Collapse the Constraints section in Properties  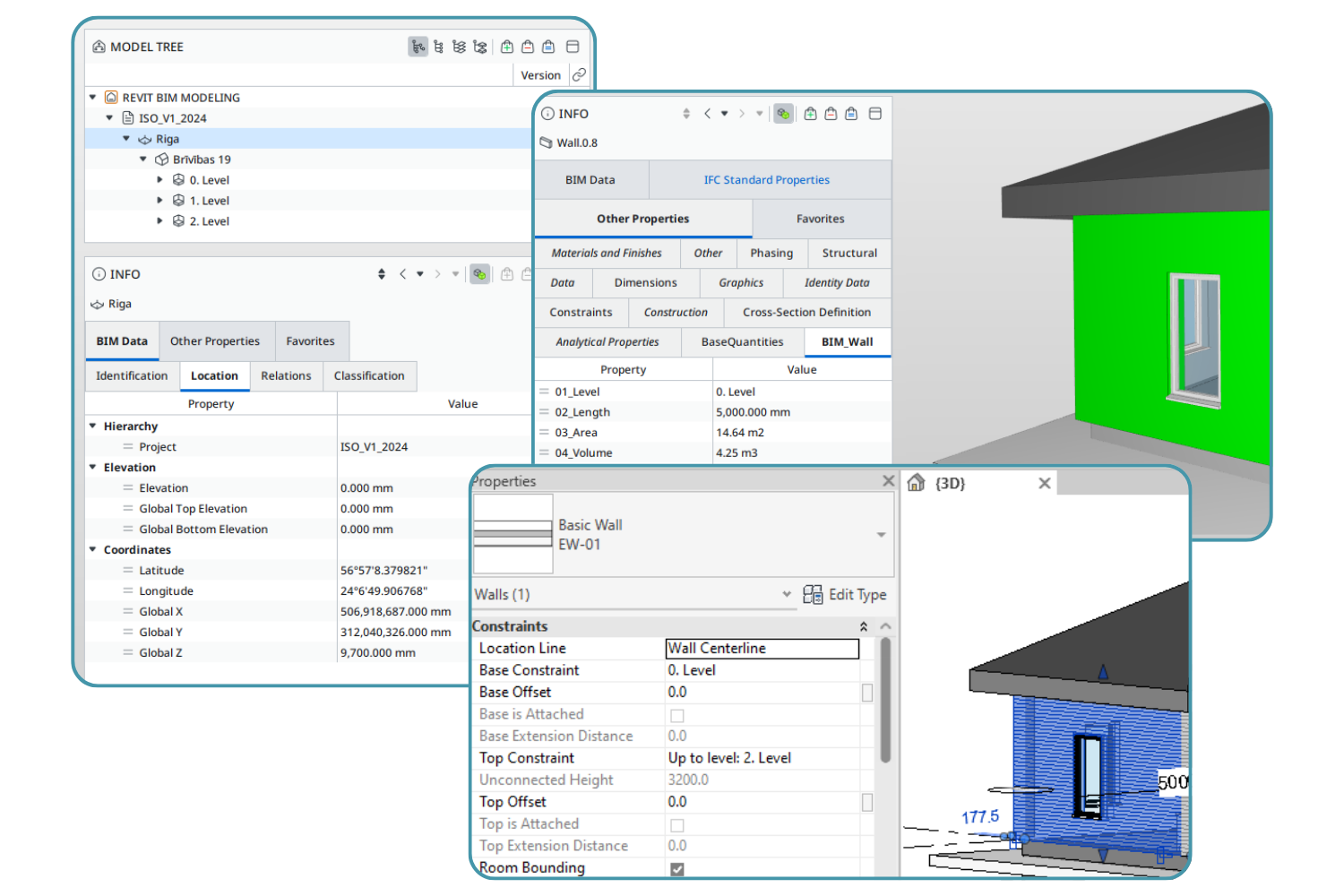tap(864, 626)
